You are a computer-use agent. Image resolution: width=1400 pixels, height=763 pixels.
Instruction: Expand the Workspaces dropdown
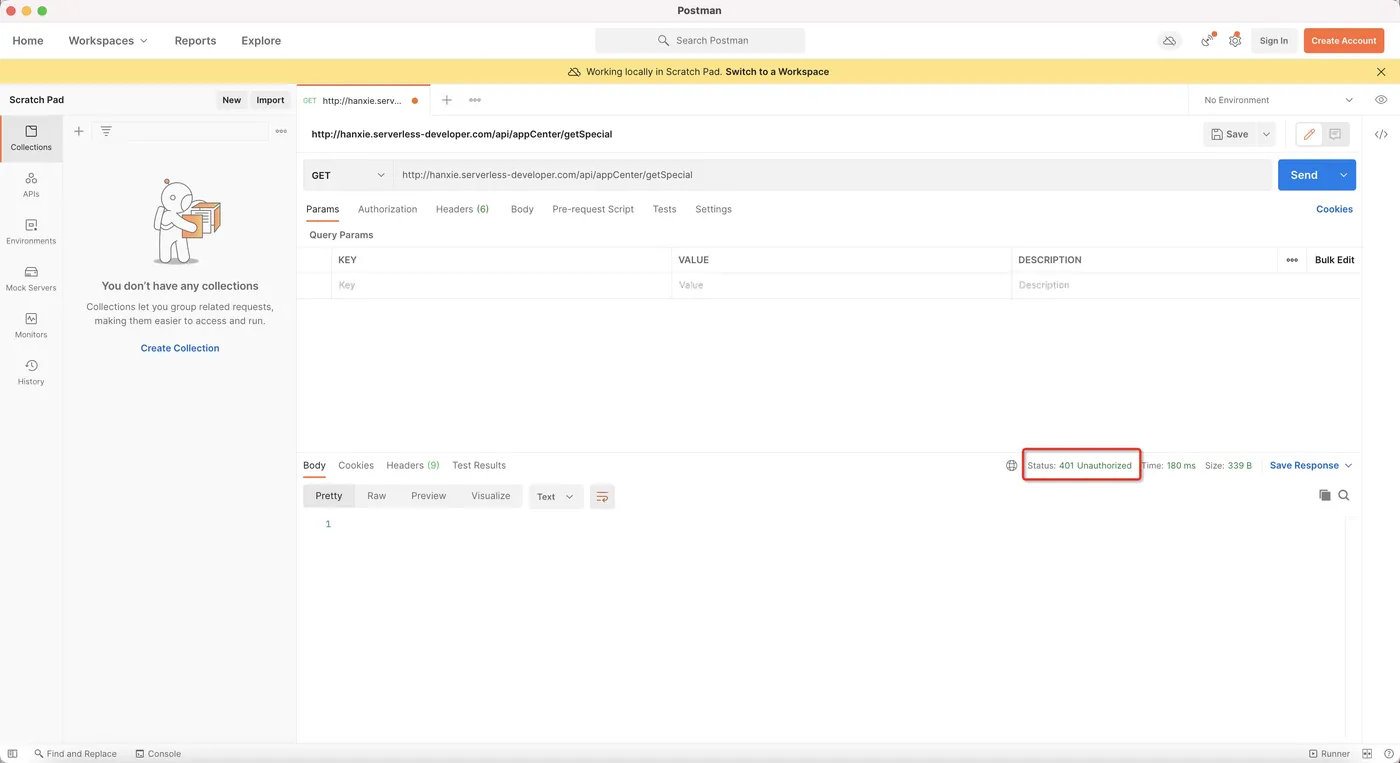108,41
